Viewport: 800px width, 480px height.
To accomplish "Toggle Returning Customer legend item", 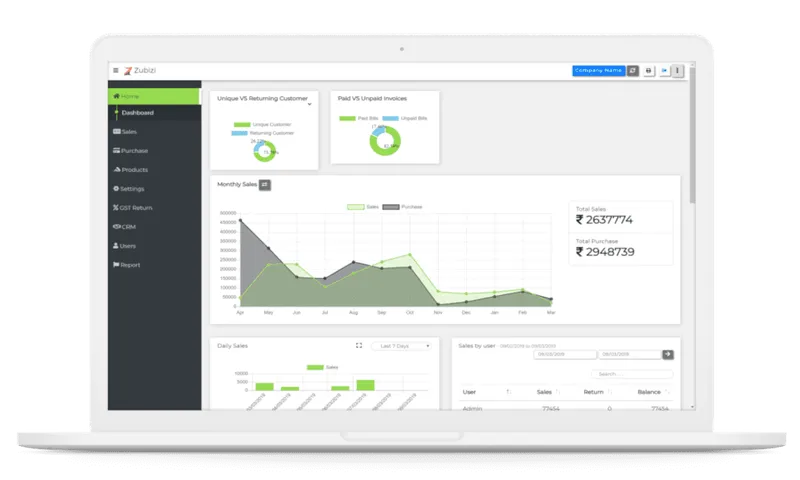I will point(262,133).
